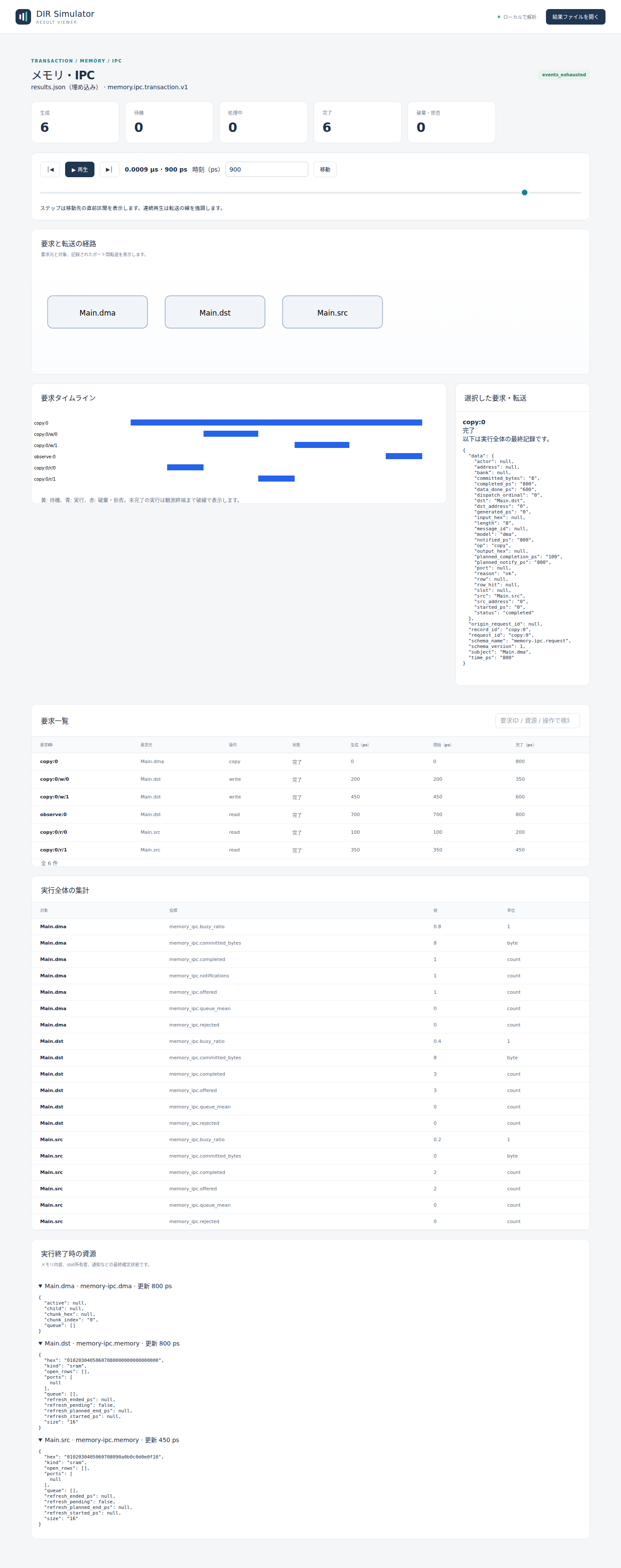Select the copy:0/r/1 request row
The image size is (621, 1568).
(310, 850)
